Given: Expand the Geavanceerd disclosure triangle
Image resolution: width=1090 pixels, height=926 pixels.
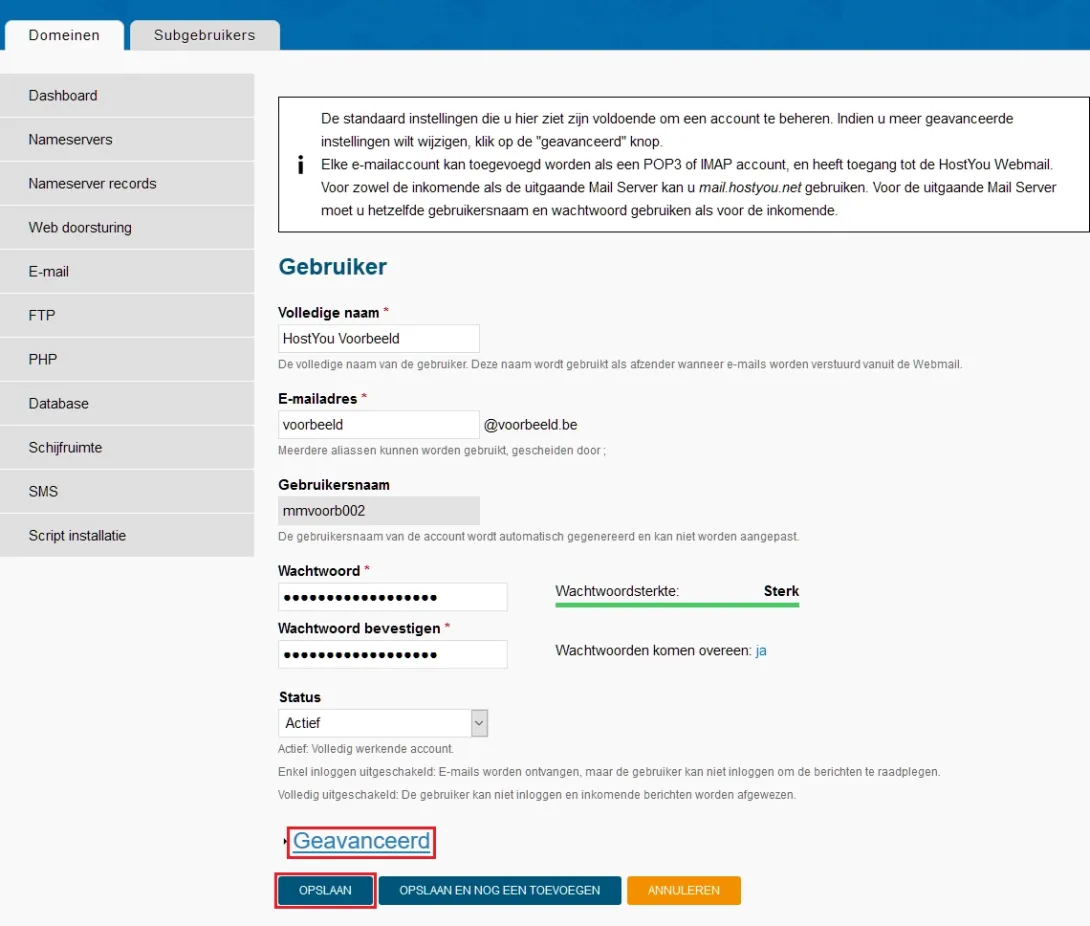Looking at the screenshot, I should pos(286,842).
